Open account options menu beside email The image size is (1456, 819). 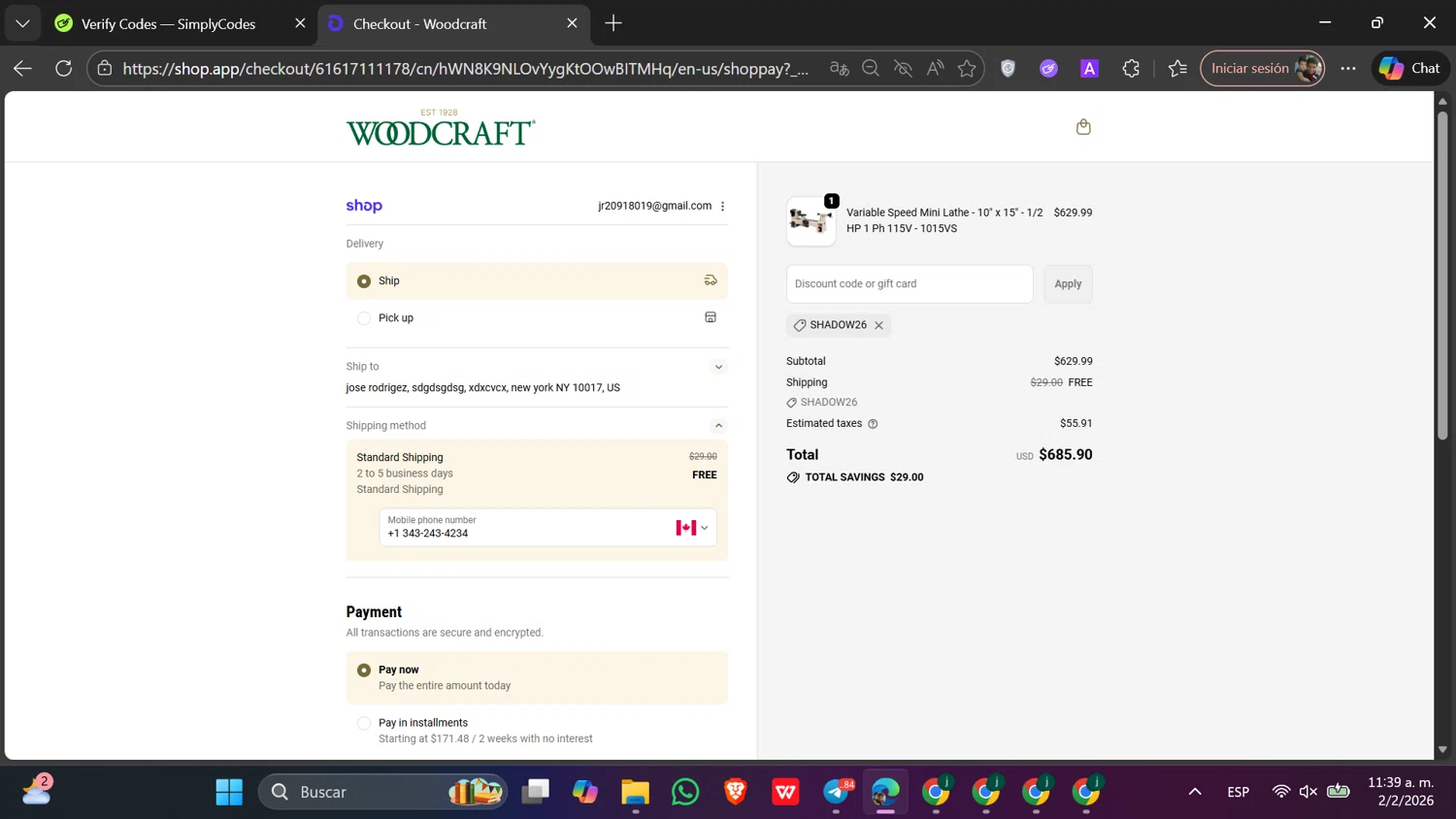pyautogui.click(x=722, y=206)
